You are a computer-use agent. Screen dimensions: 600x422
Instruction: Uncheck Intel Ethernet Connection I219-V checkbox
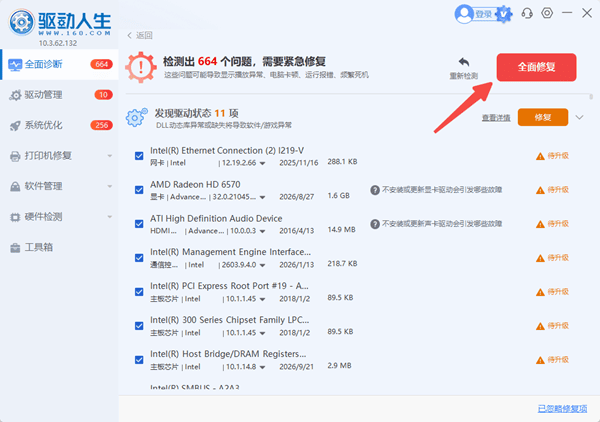click(x=139, y=156)
